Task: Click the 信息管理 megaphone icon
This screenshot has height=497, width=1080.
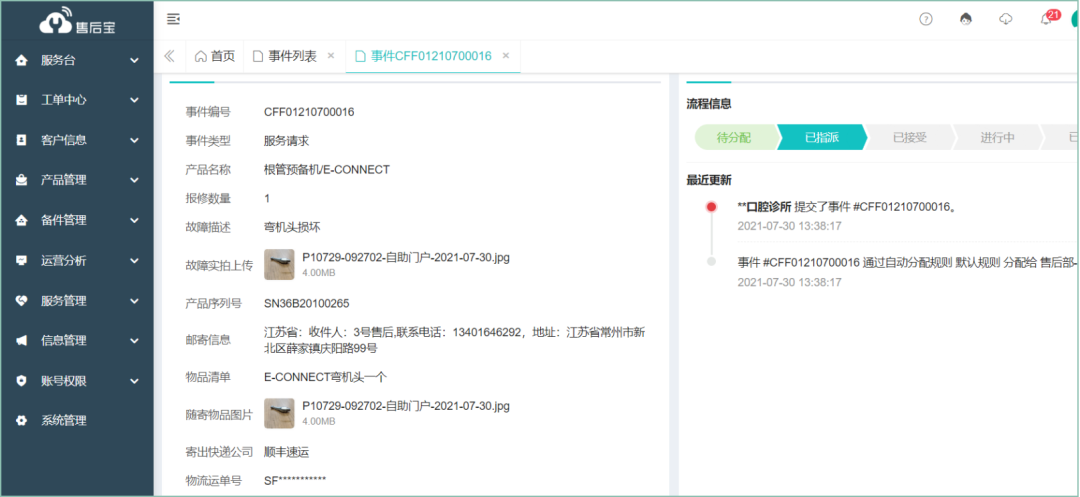Action: tap(21, 341)
